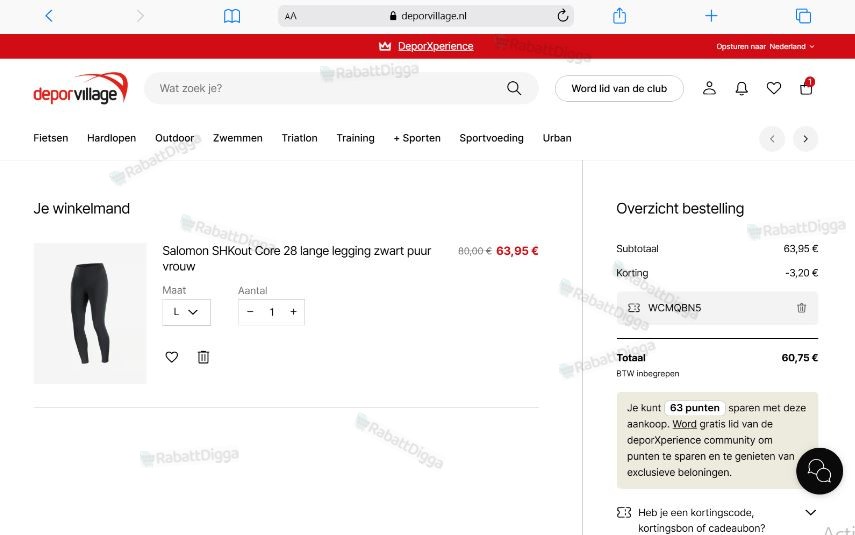Open the Sportvoeding category menu
Image resolution: width=855 pixels, height=535 pixels.
491,138
